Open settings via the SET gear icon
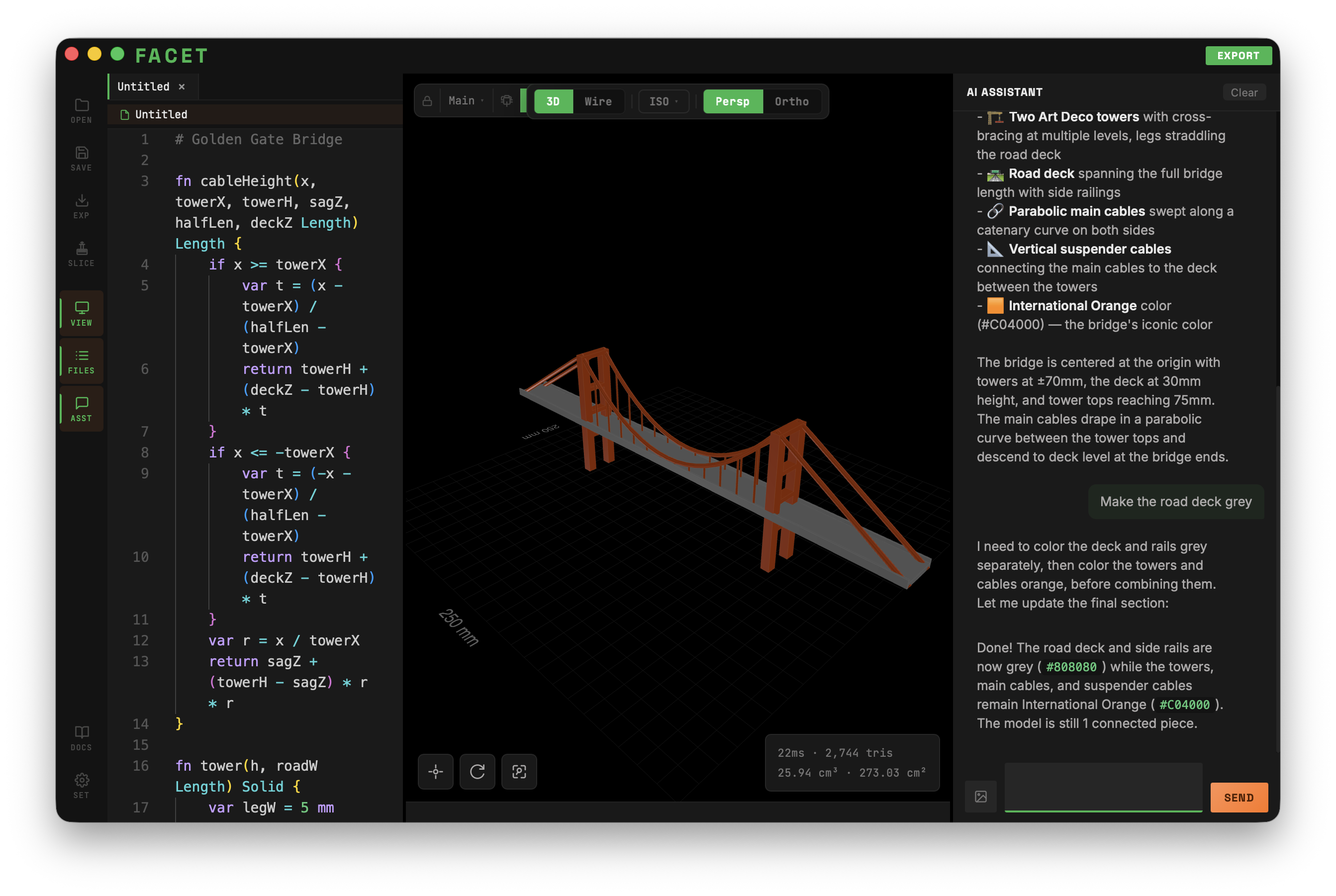The width and height of the screenshot is (1336, 896). (81, 786)
